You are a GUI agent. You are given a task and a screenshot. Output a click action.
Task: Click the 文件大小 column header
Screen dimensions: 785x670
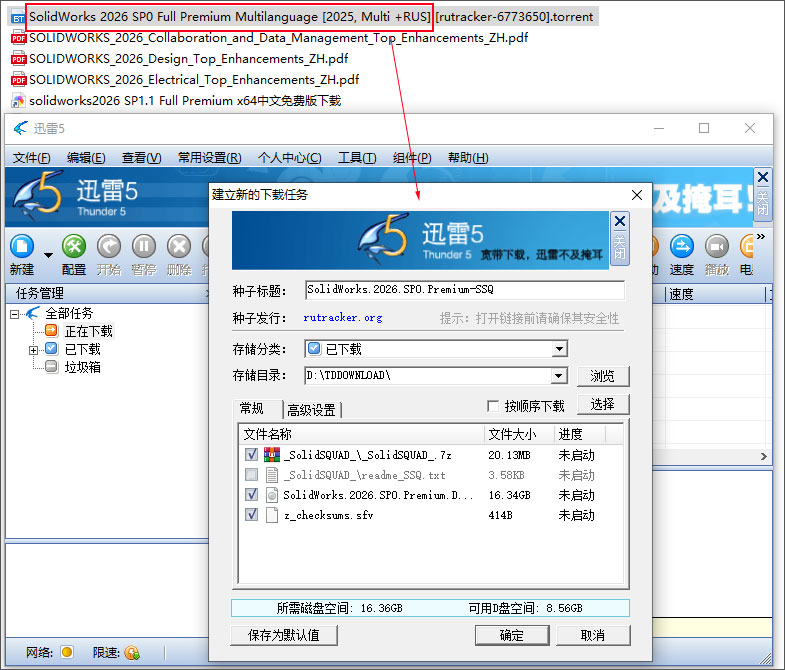point(520,434)
